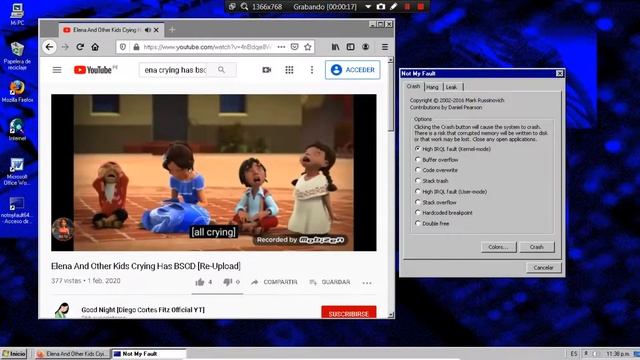Select Hardcoded breakpoint option
This screenshot has height=360, width=640.
[444, 213]
